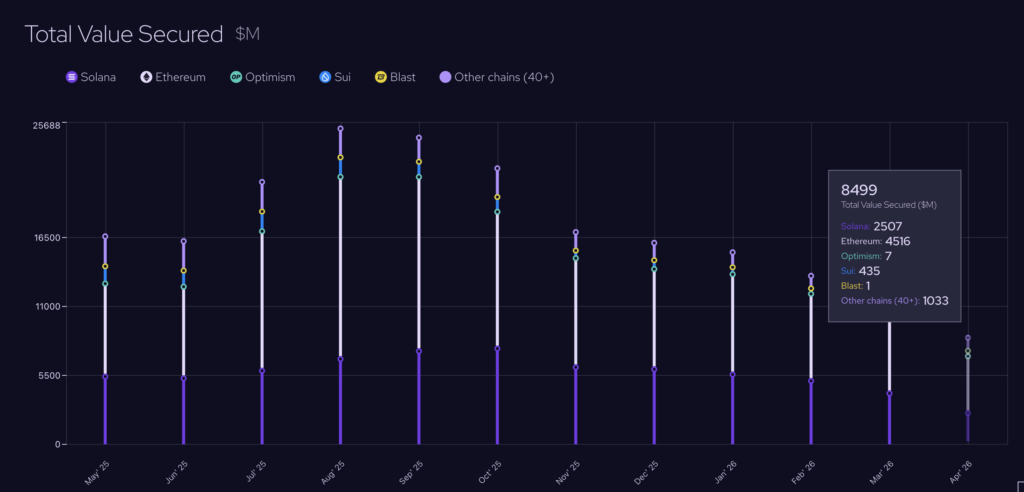Toggle the Solana series label
The height and width of the screenshot is (492, 1024).
[99, 77]
